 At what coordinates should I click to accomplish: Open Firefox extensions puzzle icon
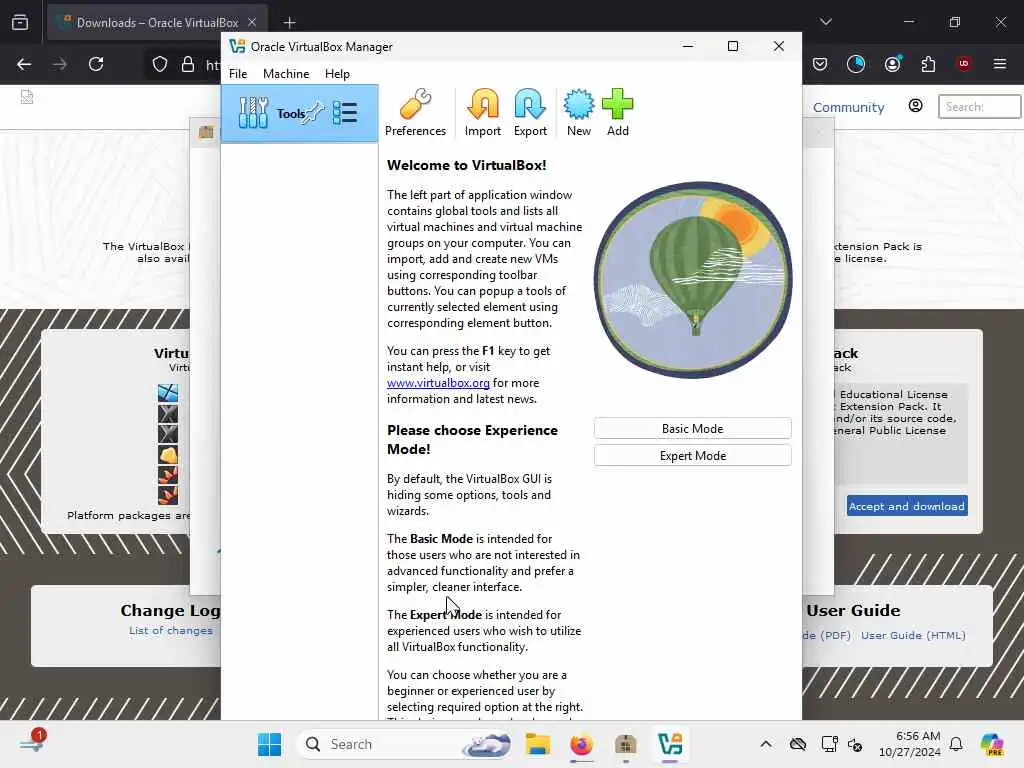(x=928, y=64)
